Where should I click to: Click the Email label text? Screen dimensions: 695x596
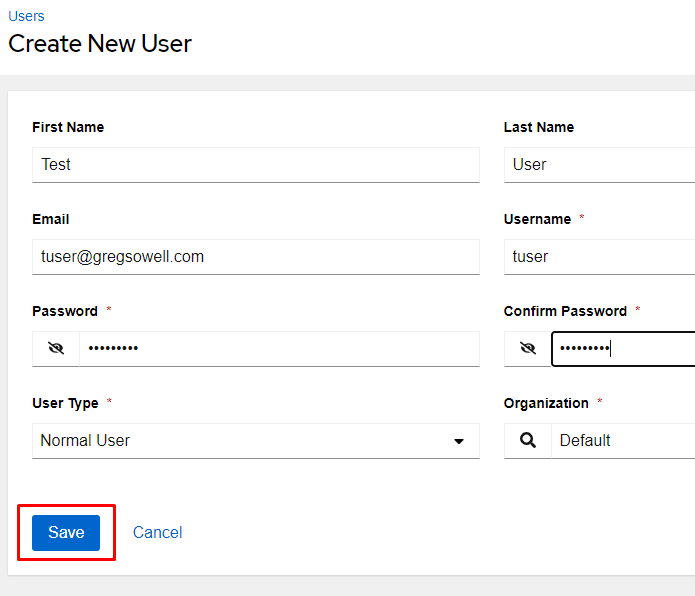click(51, 219)
